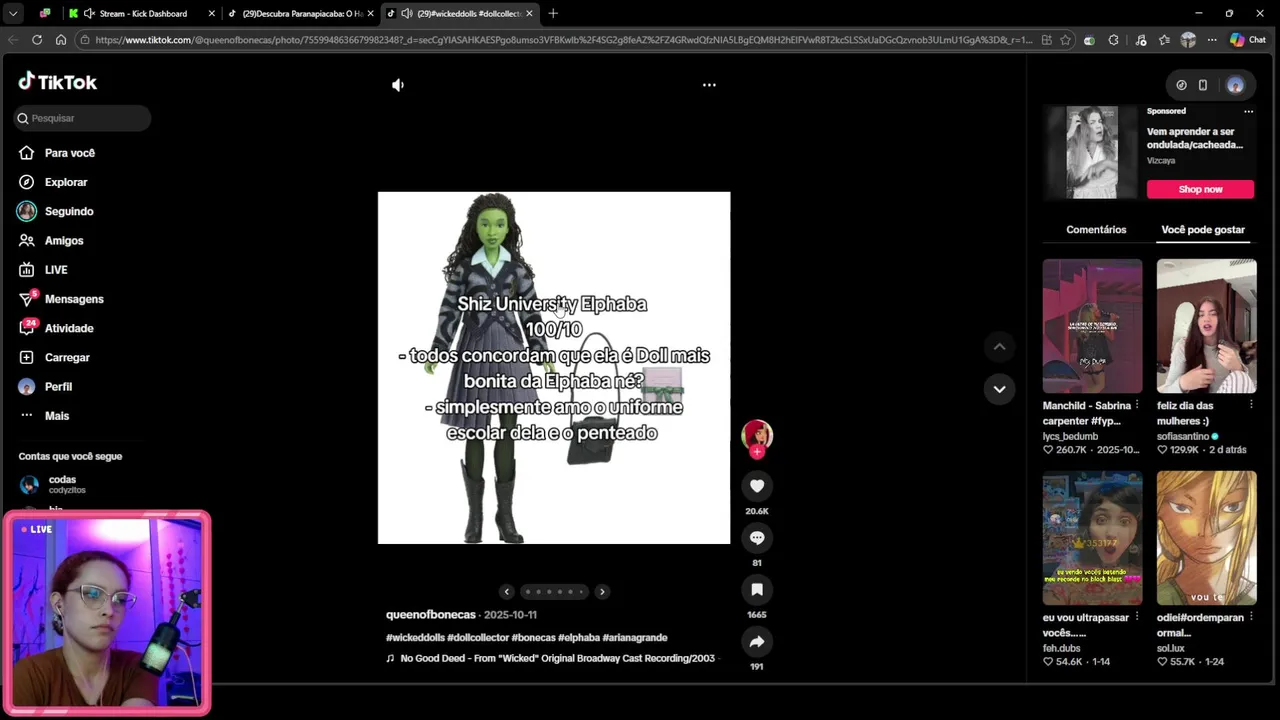The height and width of the screenshot is (720, 1280).
Task: Open the get app phone icon
Action: (1203, 85)
